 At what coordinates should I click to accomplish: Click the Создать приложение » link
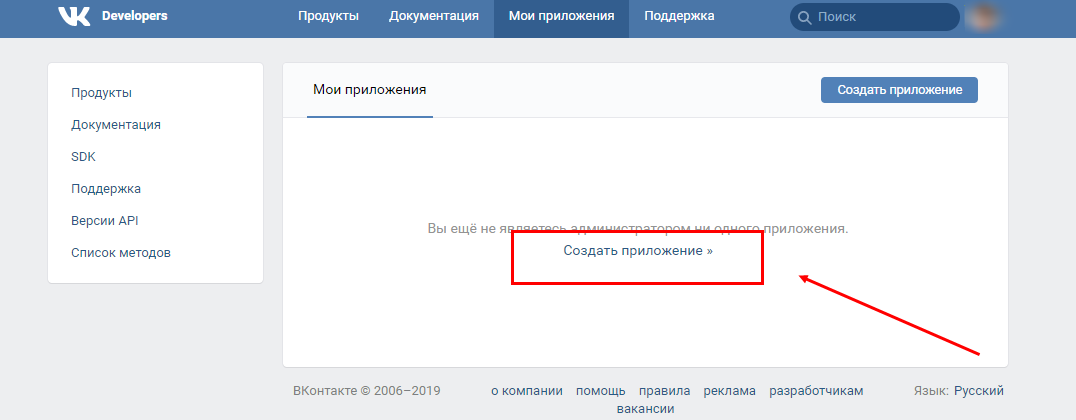pos(638,250)
